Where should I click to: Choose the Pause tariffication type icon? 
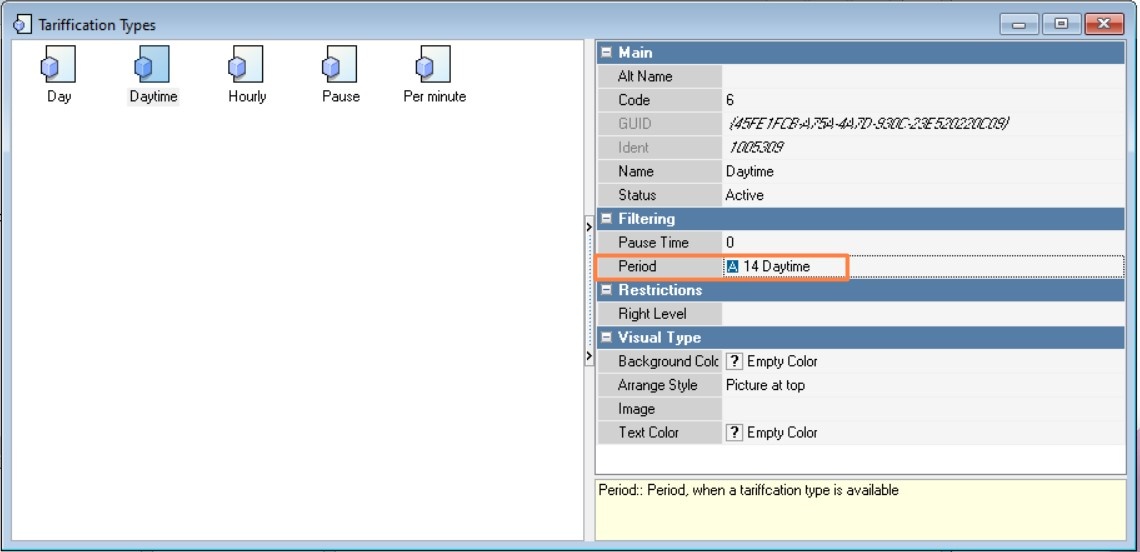pos(340,66)
